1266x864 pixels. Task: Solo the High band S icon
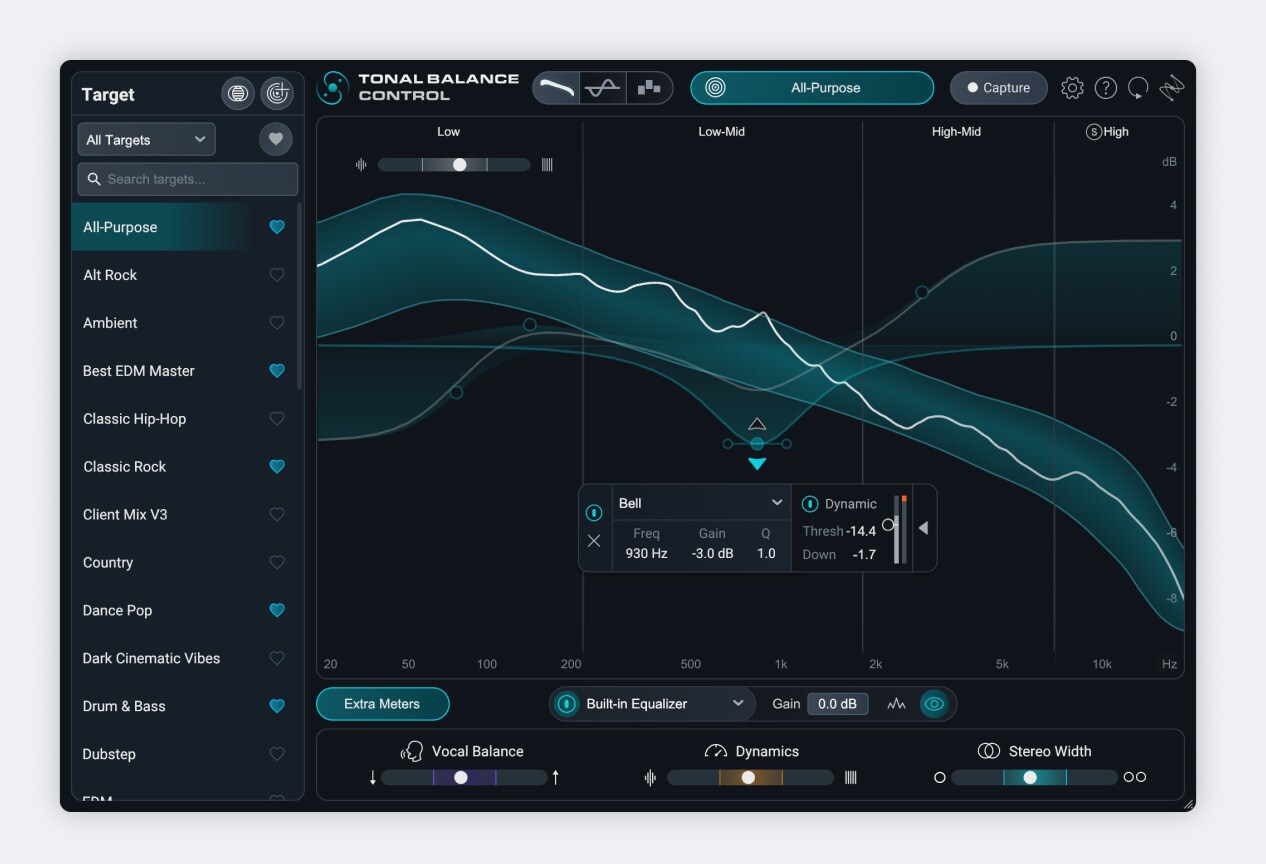point(1093,132)
